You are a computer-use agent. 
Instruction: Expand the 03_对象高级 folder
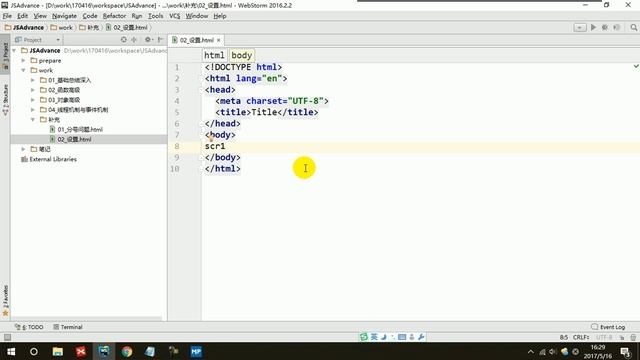click(33, 100)
